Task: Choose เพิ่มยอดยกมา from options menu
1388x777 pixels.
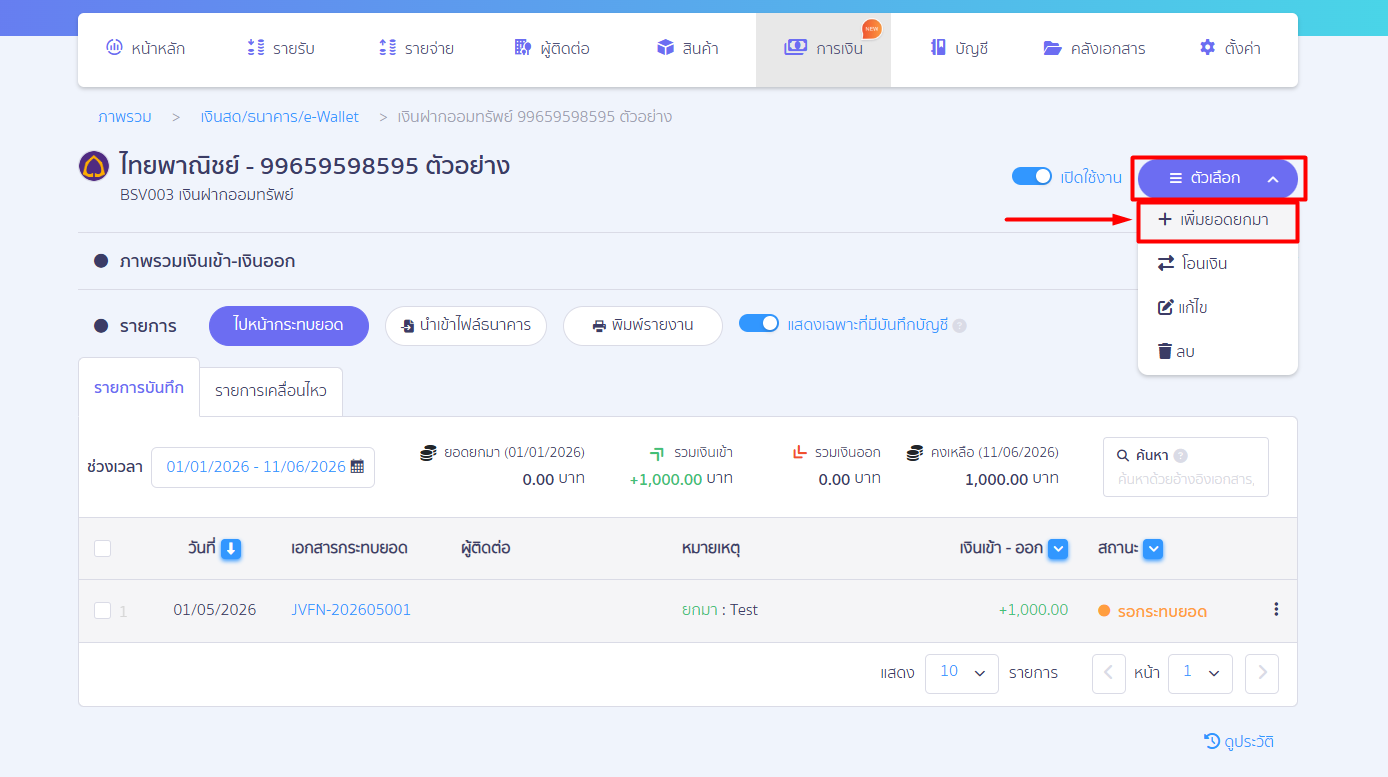Action: 1217,220
